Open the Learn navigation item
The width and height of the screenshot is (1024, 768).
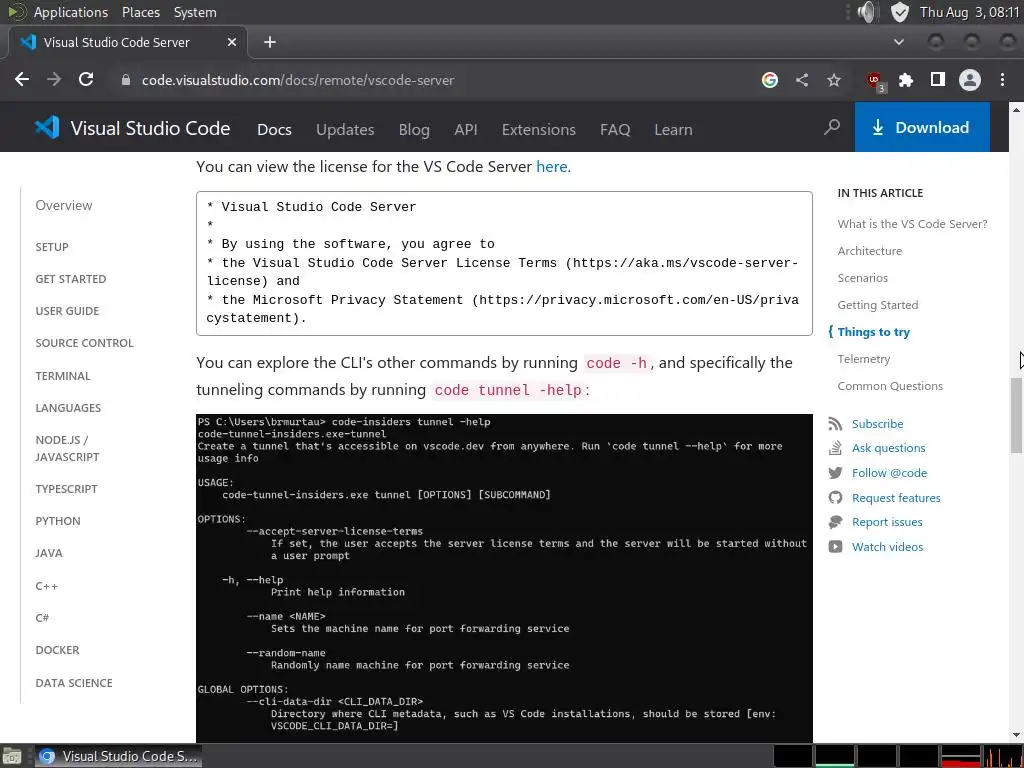click(x=673, y=129)
